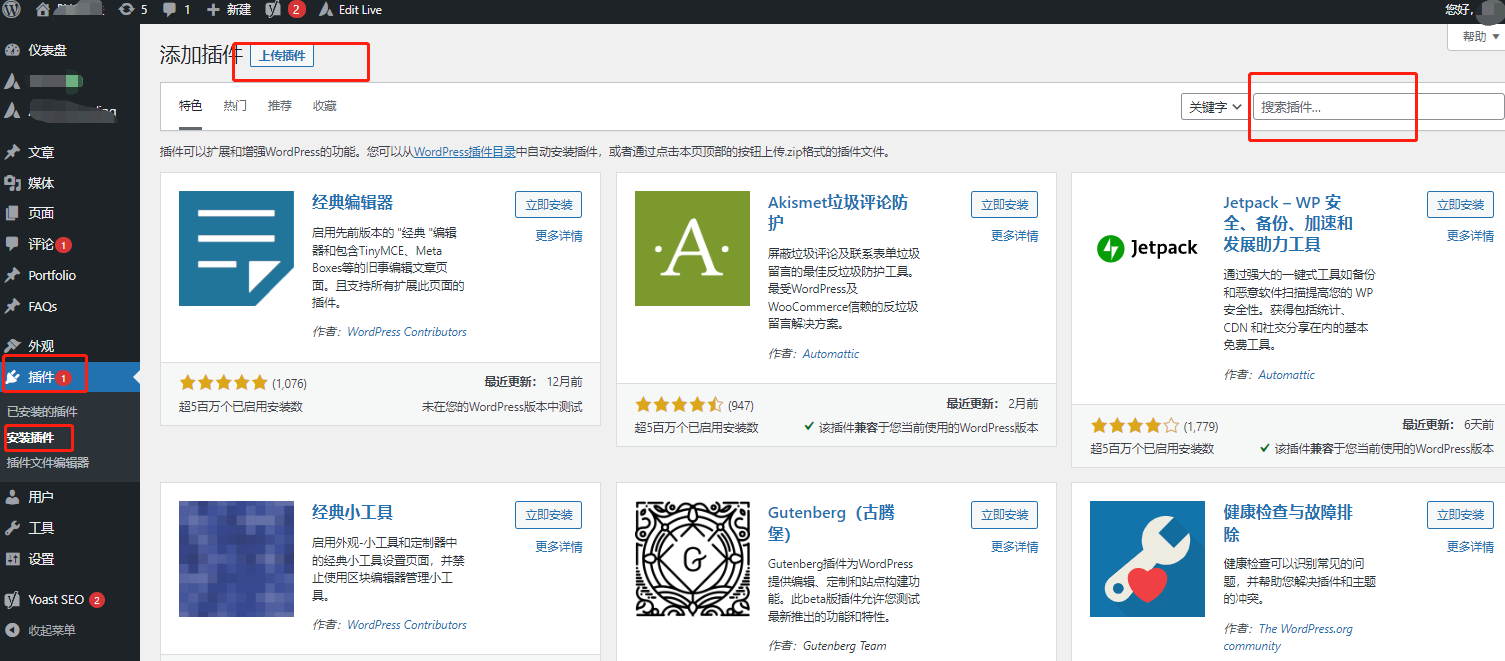The image size is (1505, 661).
Task: Install 健康检查与故障排除 with 立即安装
Action: pos(1460,514)
